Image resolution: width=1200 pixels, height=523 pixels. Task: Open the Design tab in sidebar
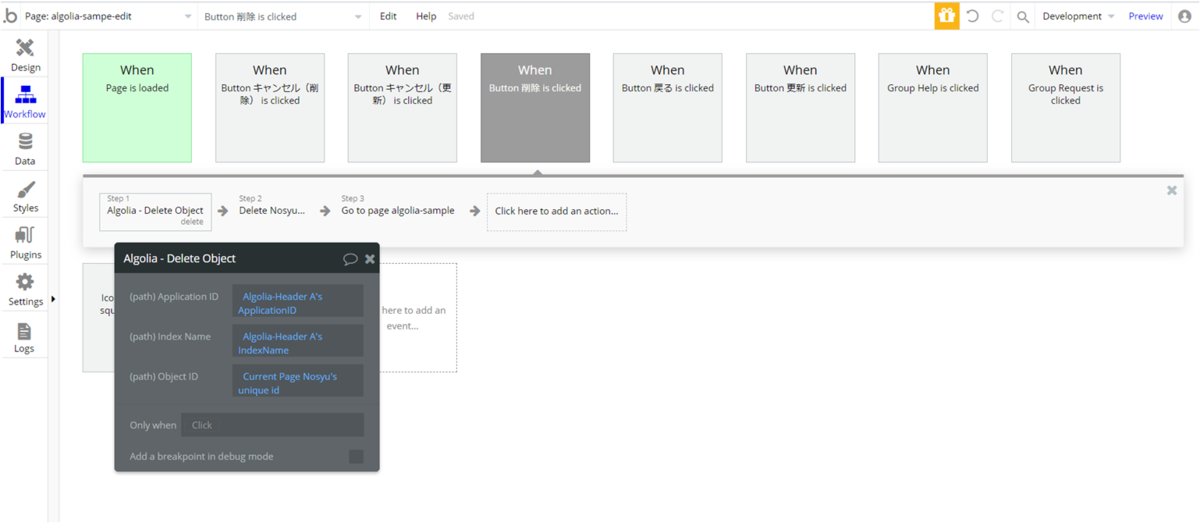coord(25,55)
